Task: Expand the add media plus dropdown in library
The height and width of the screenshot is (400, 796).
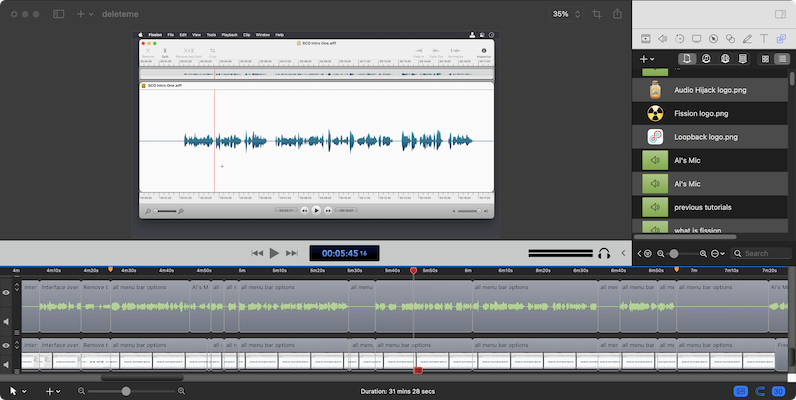Action: (x=646, y=59)
